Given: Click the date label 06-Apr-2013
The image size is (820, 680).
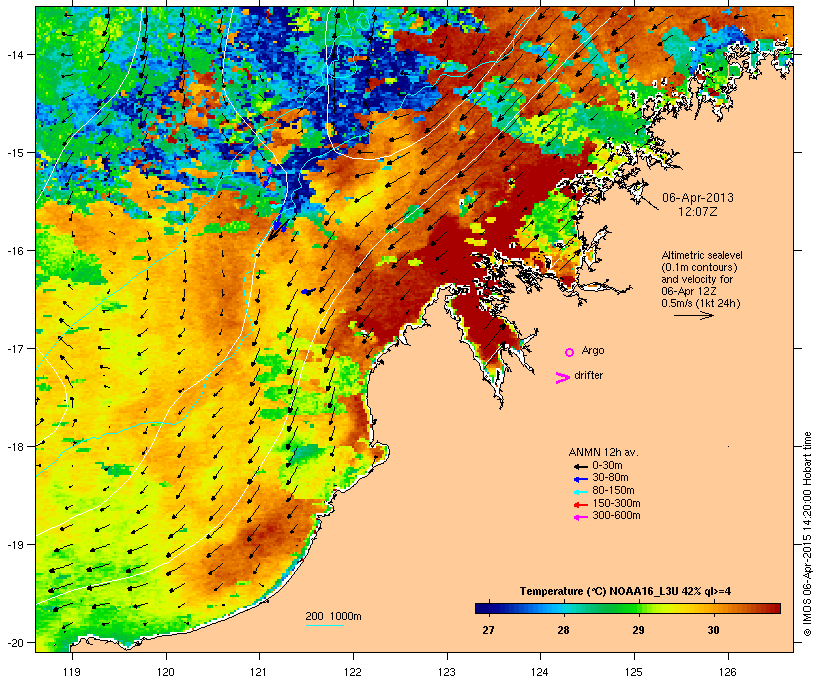Looking at the screenshot, I should tap(698, 198).
